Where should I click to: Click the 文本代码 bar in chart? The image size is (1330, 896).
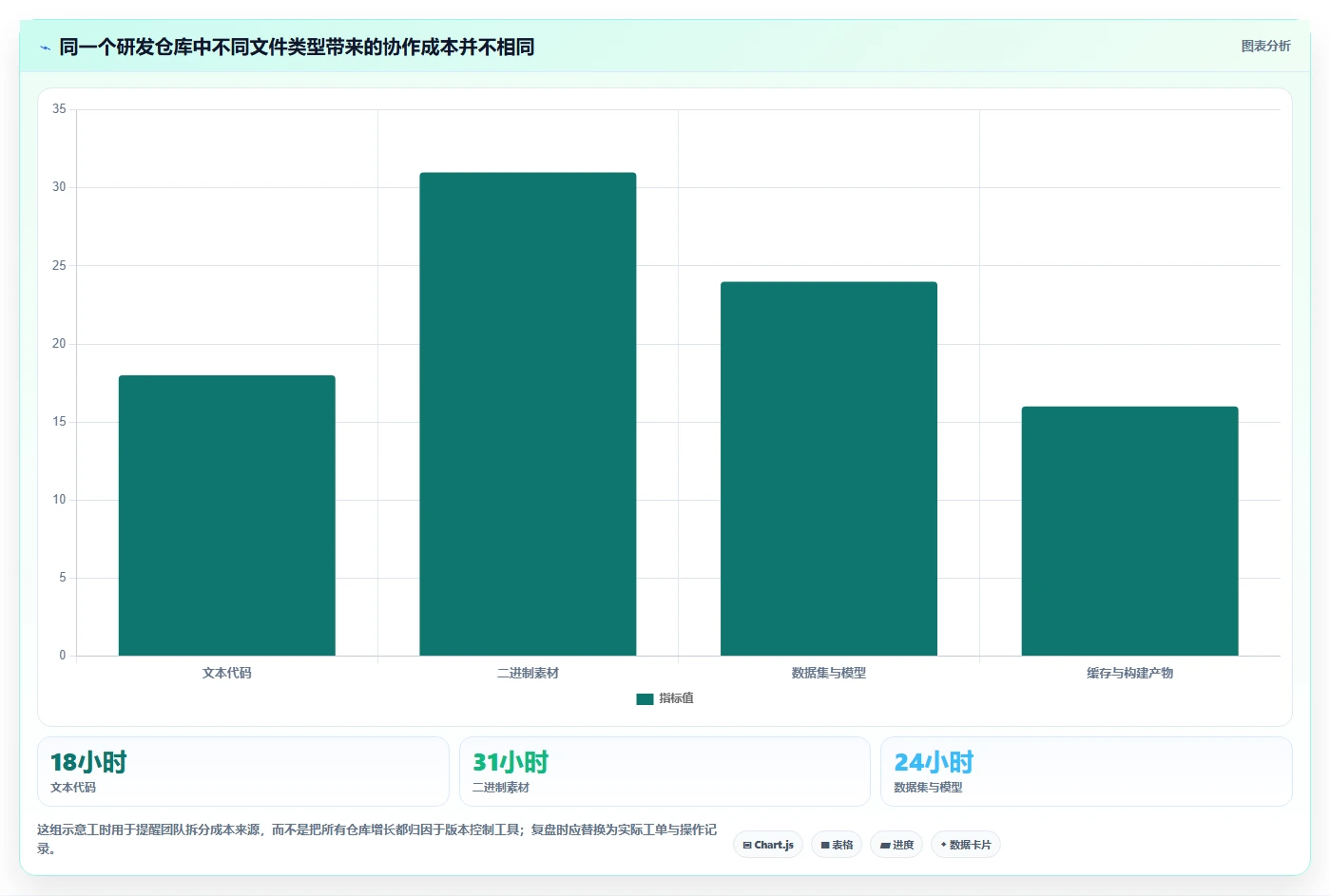click(x=227, y=515)
